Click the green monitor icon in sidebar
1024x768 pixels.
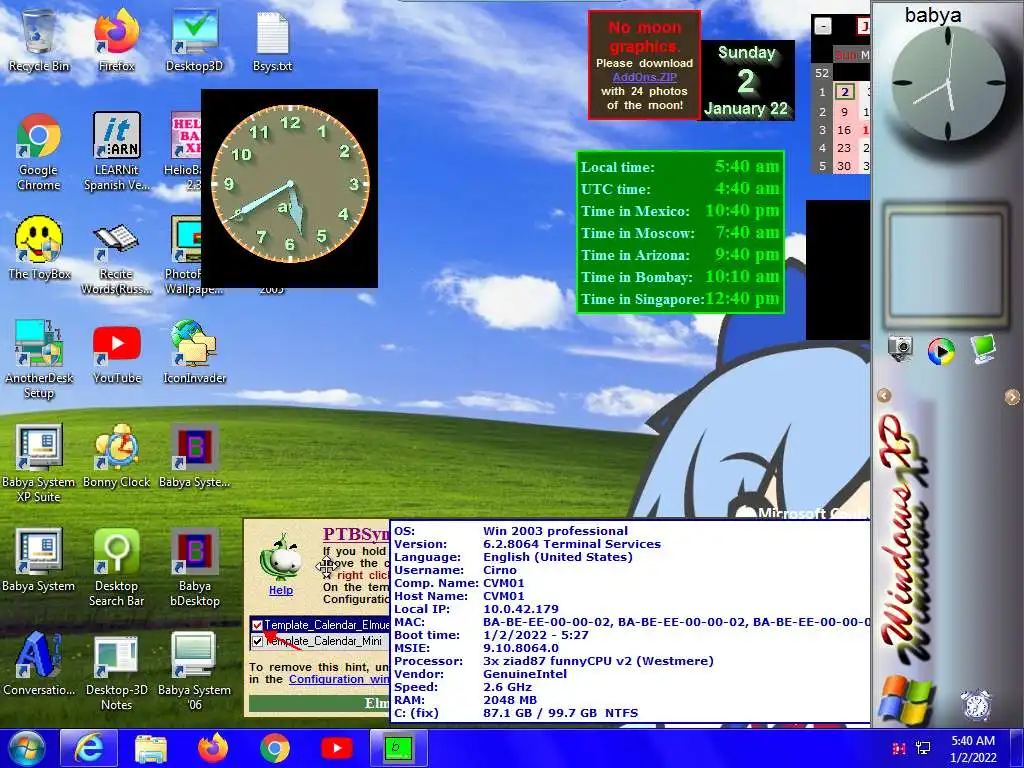983,348
